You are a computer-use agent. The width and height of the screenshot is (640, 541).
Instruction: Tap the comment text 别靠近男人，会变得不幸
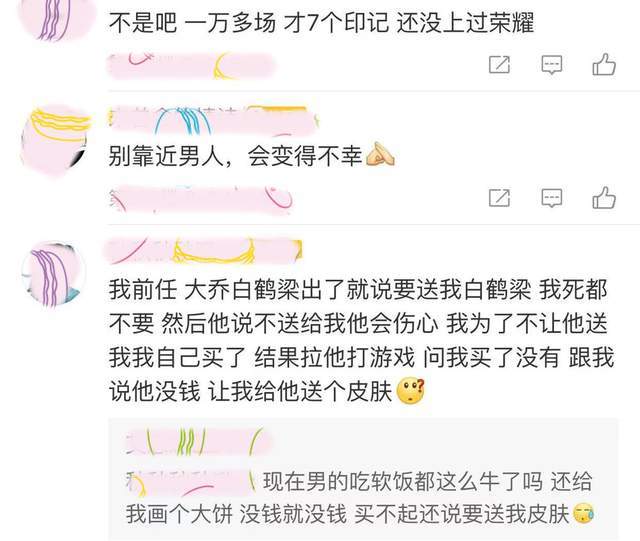(235, 156)
